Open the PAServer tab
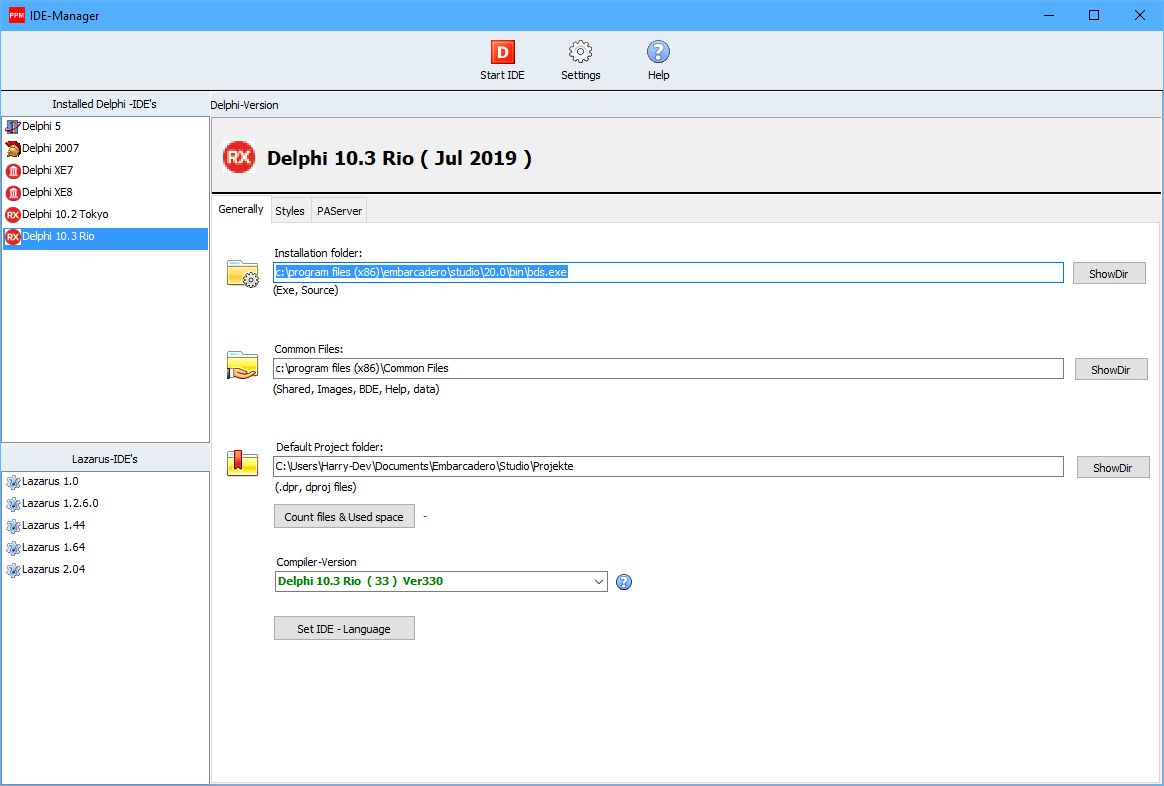Screen dimensions: 1164x786 [339, 211]
